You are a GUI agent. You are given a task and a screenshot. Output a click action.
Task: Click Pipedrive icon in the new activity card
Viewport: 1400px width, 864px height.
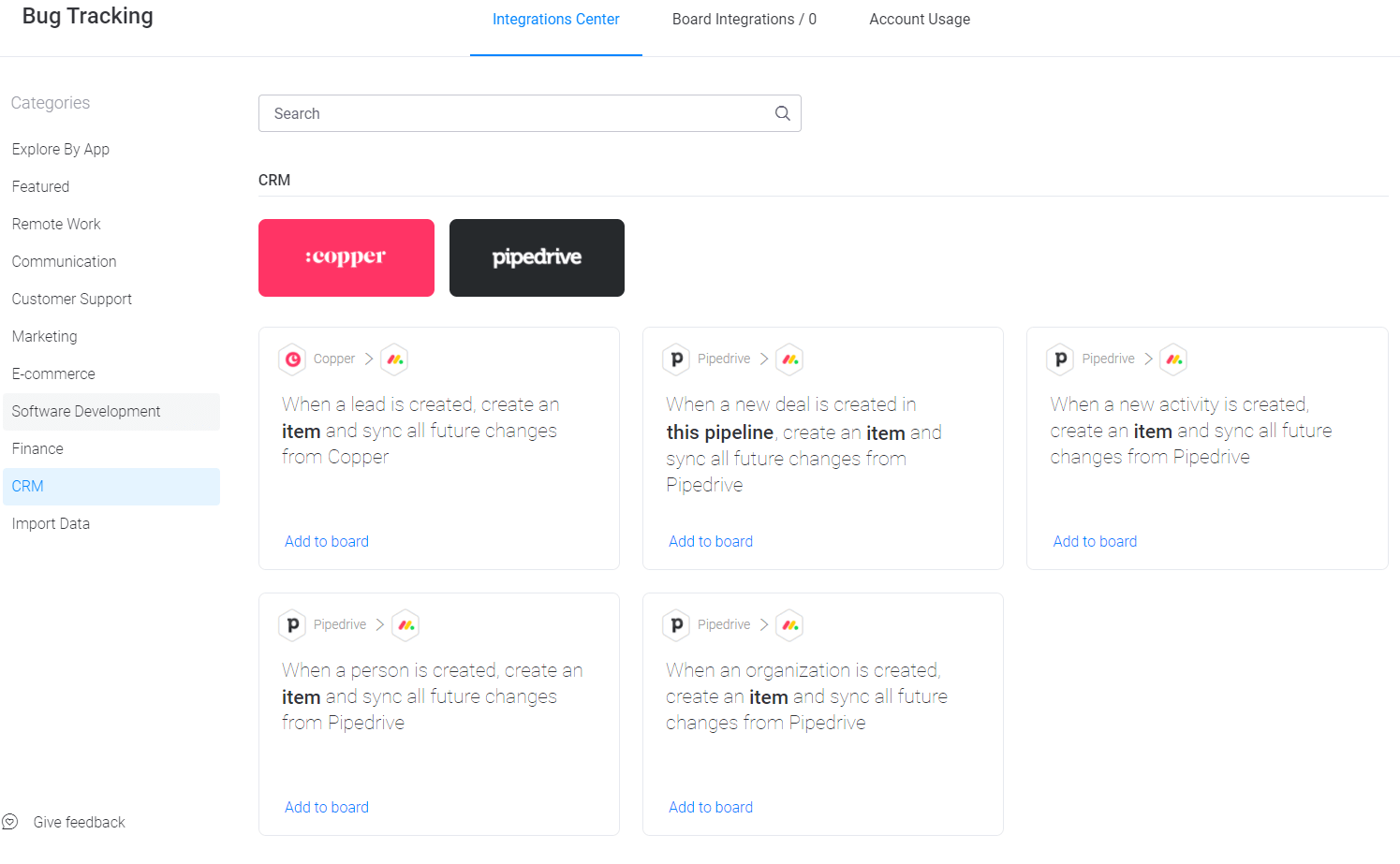pos(1061,359)
